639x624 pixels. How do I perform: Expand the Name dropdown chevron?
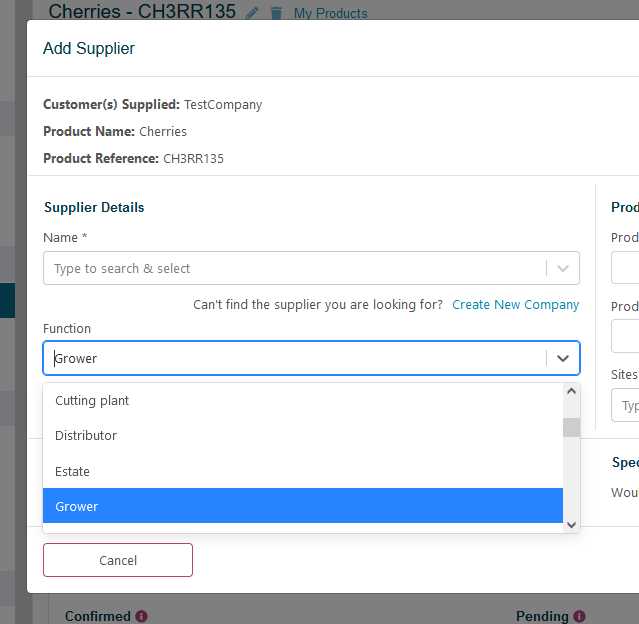[563, 268]
